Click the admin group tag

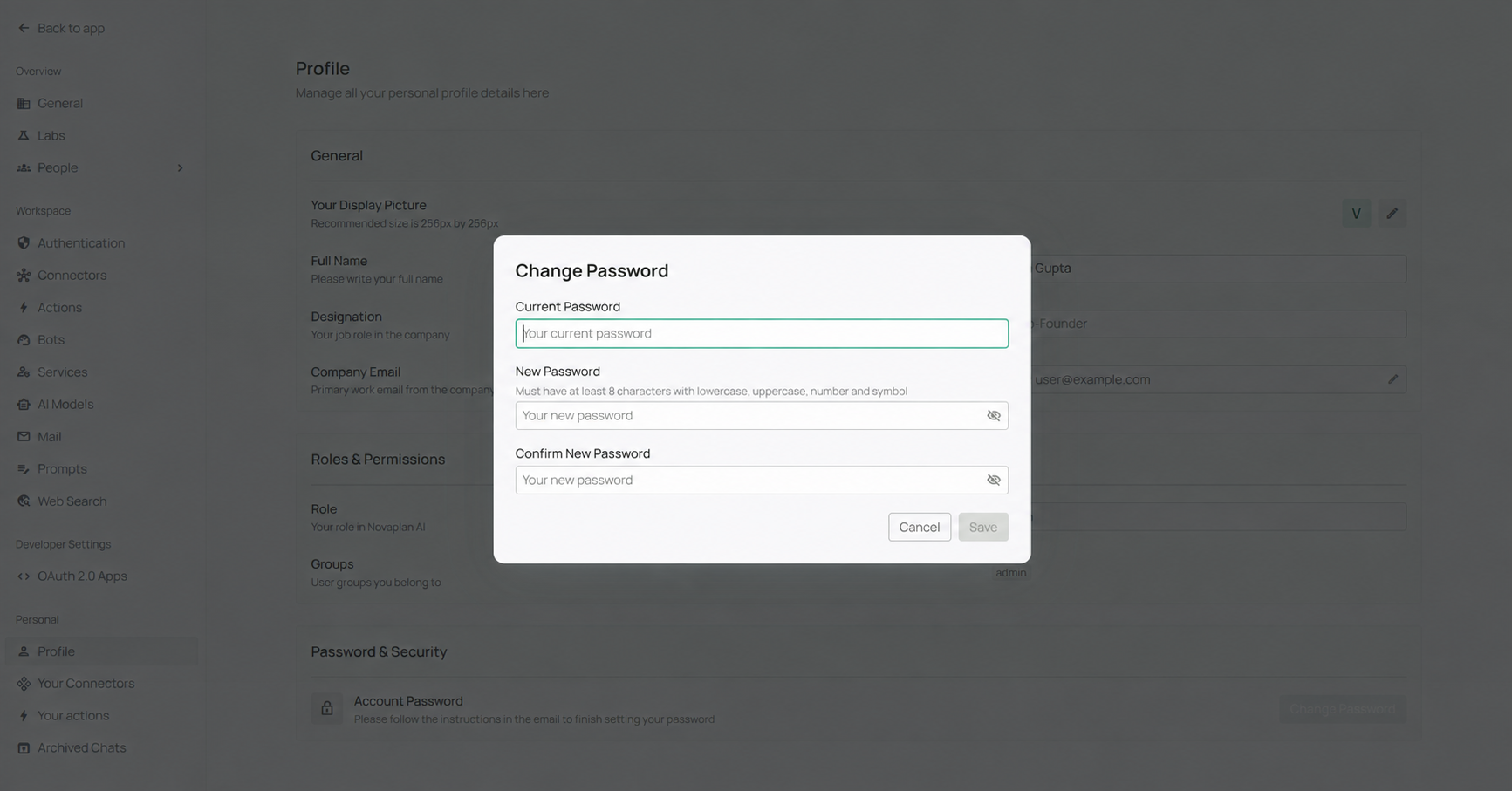1011,573
